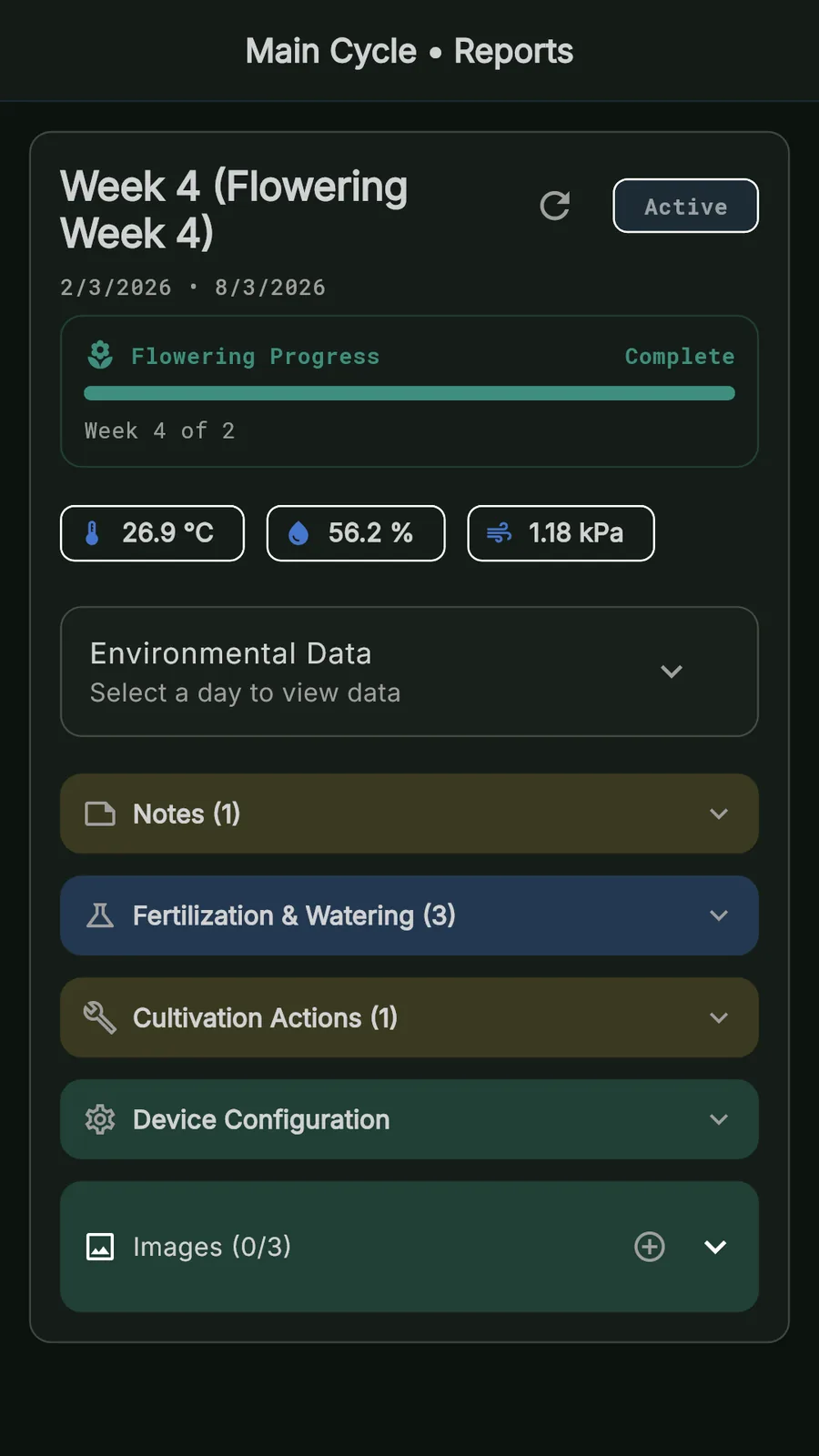
Task: Click the flask icon in Fertilization row
Action: pyautogui.click(x=100, y=915)
